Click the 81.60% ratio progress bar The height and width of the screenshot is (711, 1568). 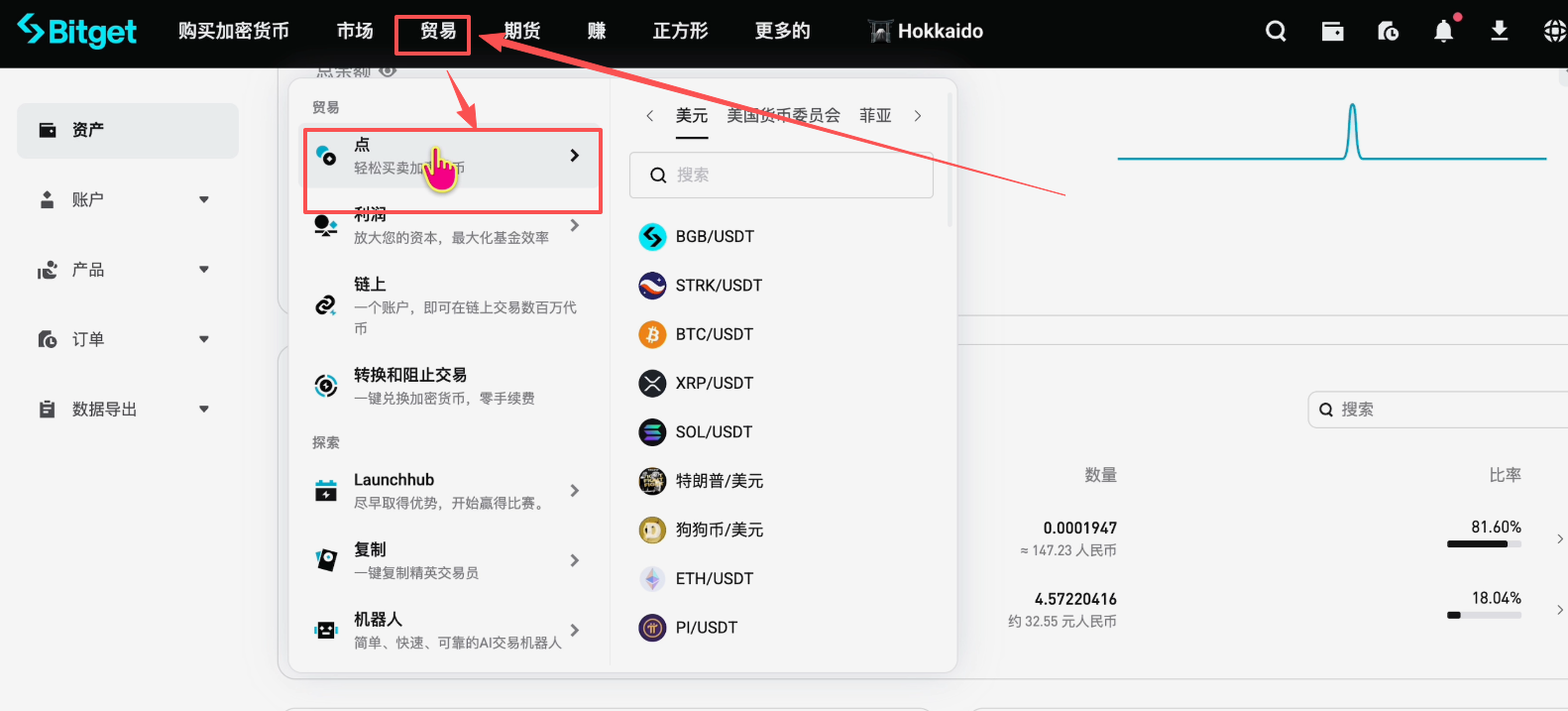tap(1483, 543)
